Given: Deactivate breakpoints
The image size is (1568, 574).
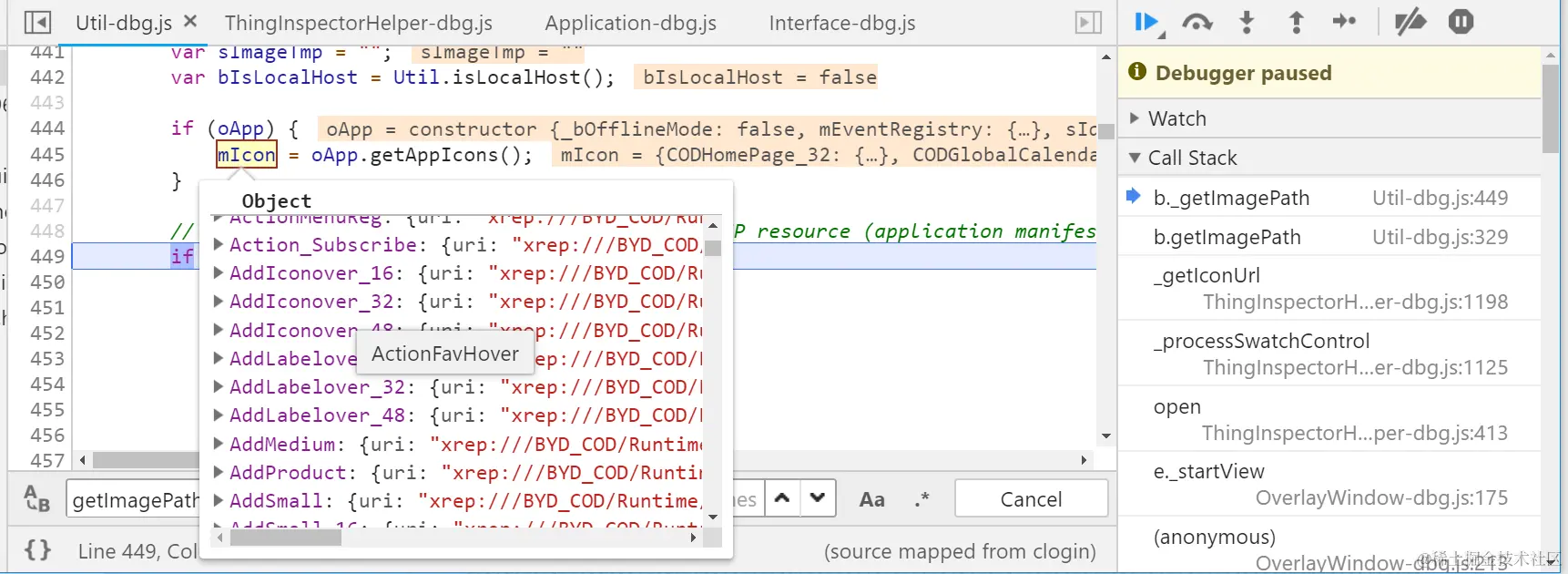Looking at the screenshot, I should [x=1410, y=22].
